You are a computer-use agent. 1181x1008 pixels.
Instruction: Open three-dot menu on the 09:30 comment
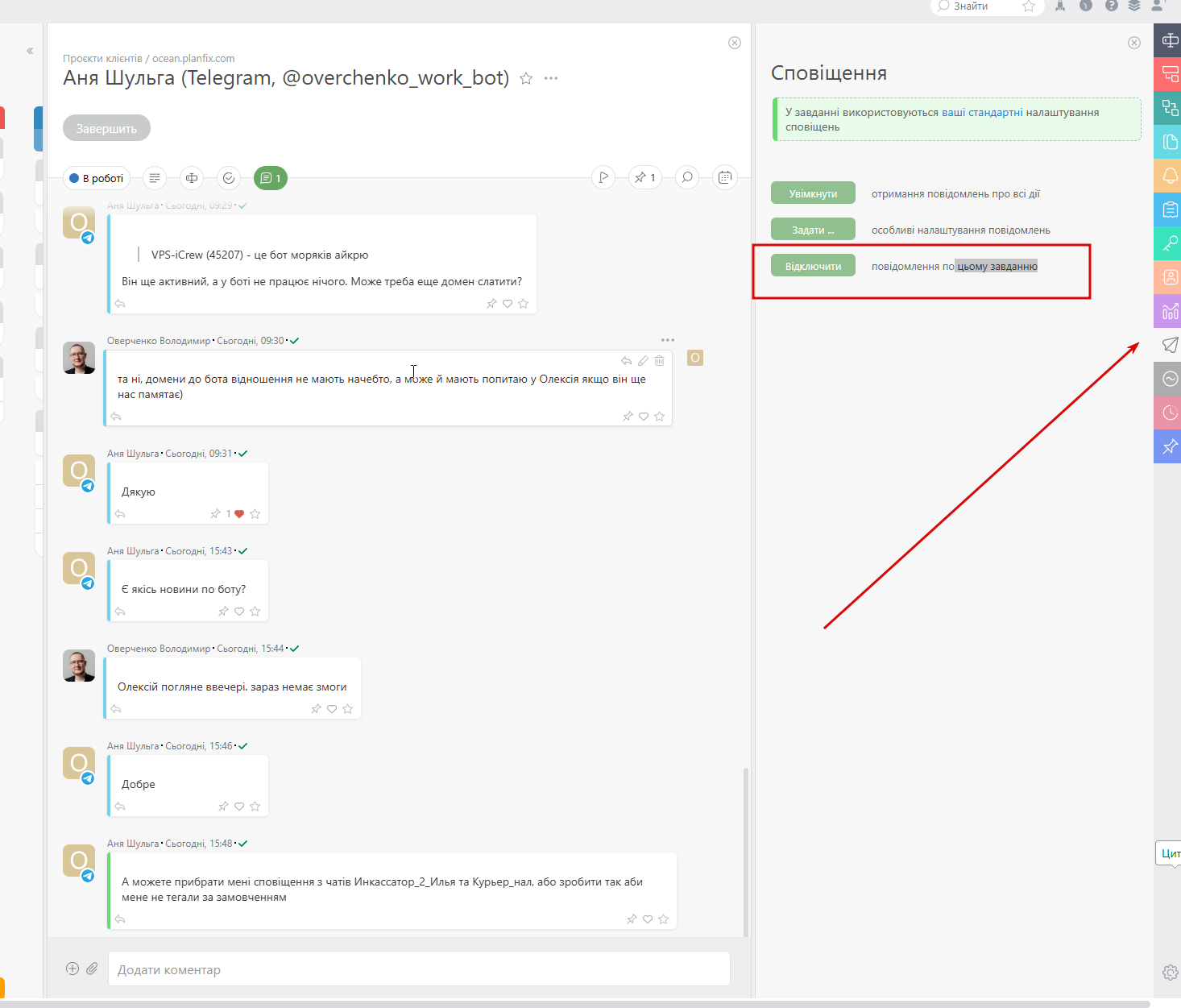point(668,340)
